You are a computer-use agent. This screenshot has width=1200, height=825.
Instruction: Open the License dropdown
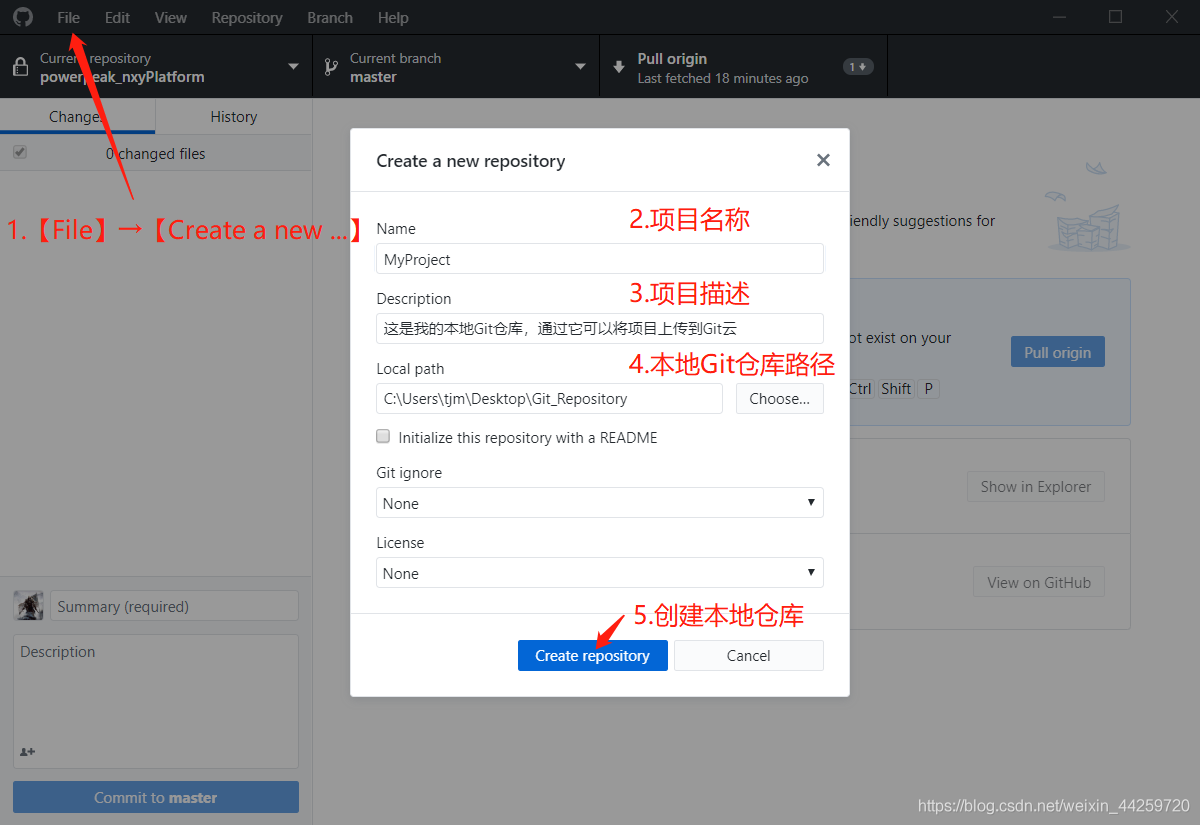pos(600,573)
